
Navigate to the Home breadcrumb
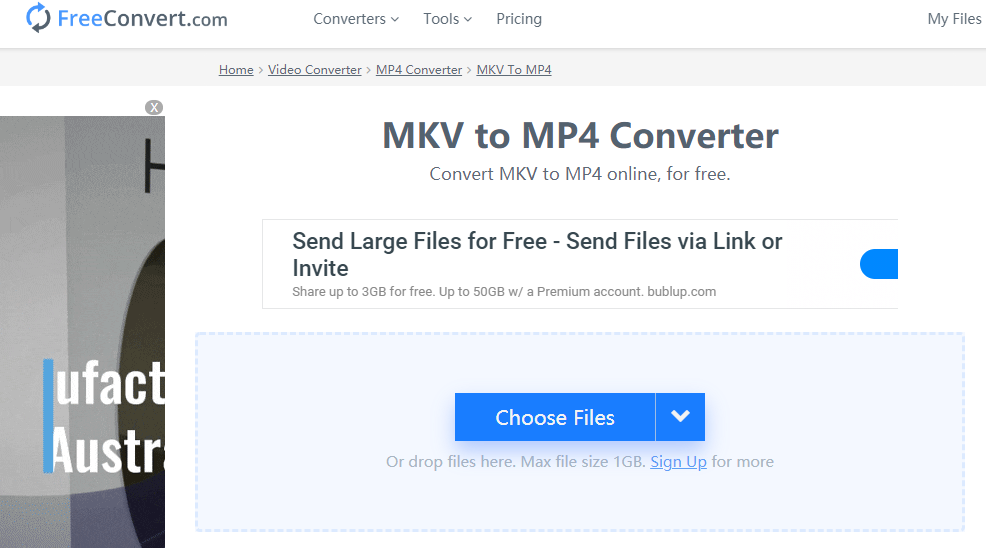(236, 70)
